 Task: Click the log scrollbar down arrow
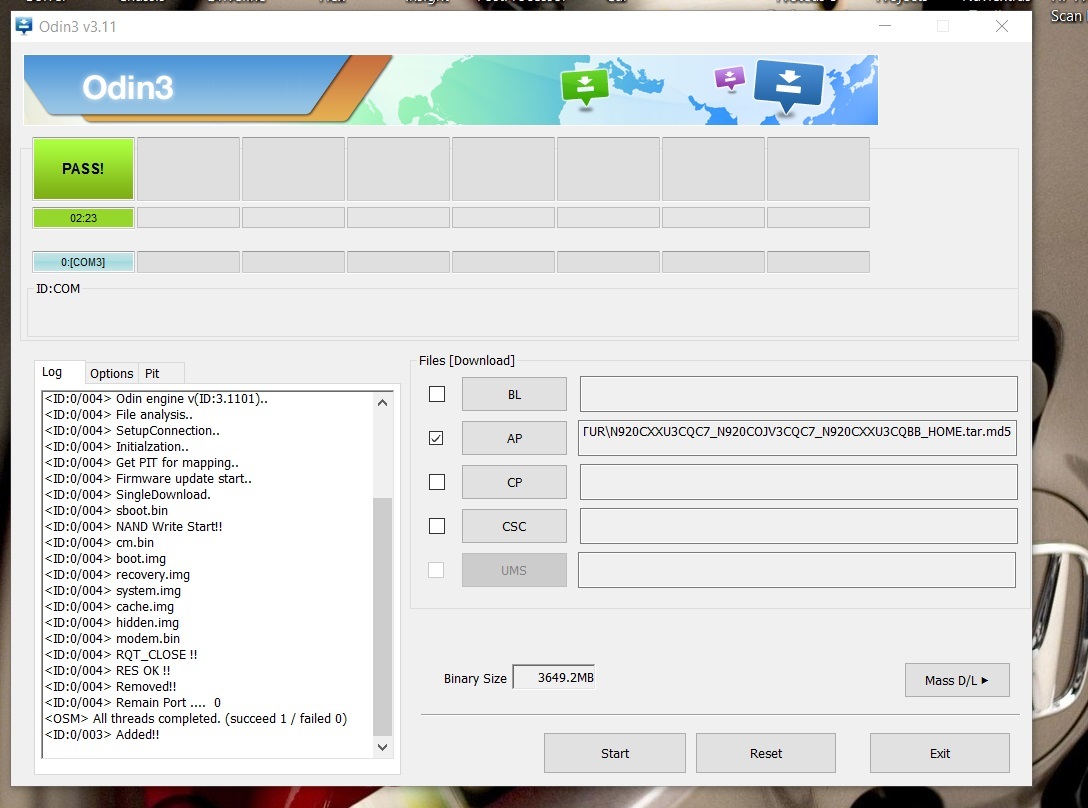[x=382, y=747]
